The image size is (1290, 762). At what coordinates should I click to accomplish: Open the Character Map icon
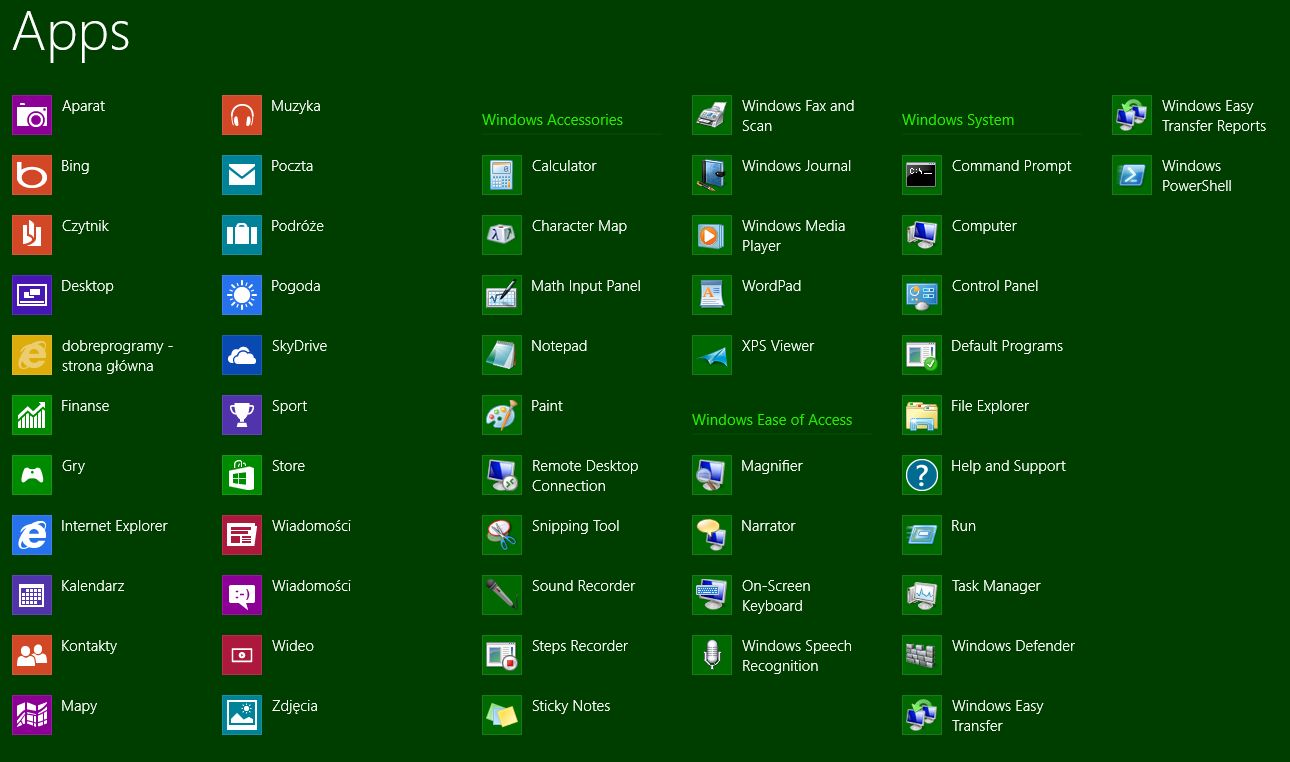pyautogui.click(x=502, y=235)
